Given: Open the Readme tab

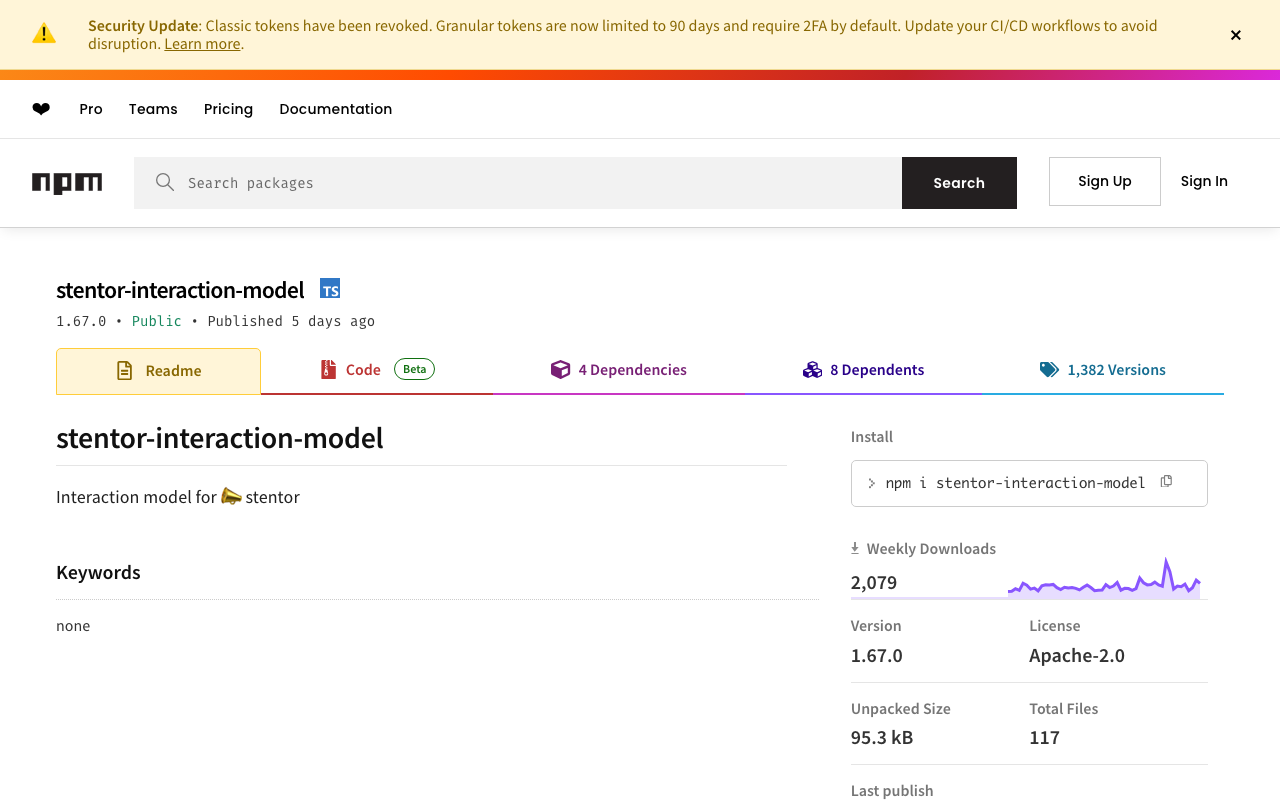Looking at the screenshot, I should [x=159, y=371].
